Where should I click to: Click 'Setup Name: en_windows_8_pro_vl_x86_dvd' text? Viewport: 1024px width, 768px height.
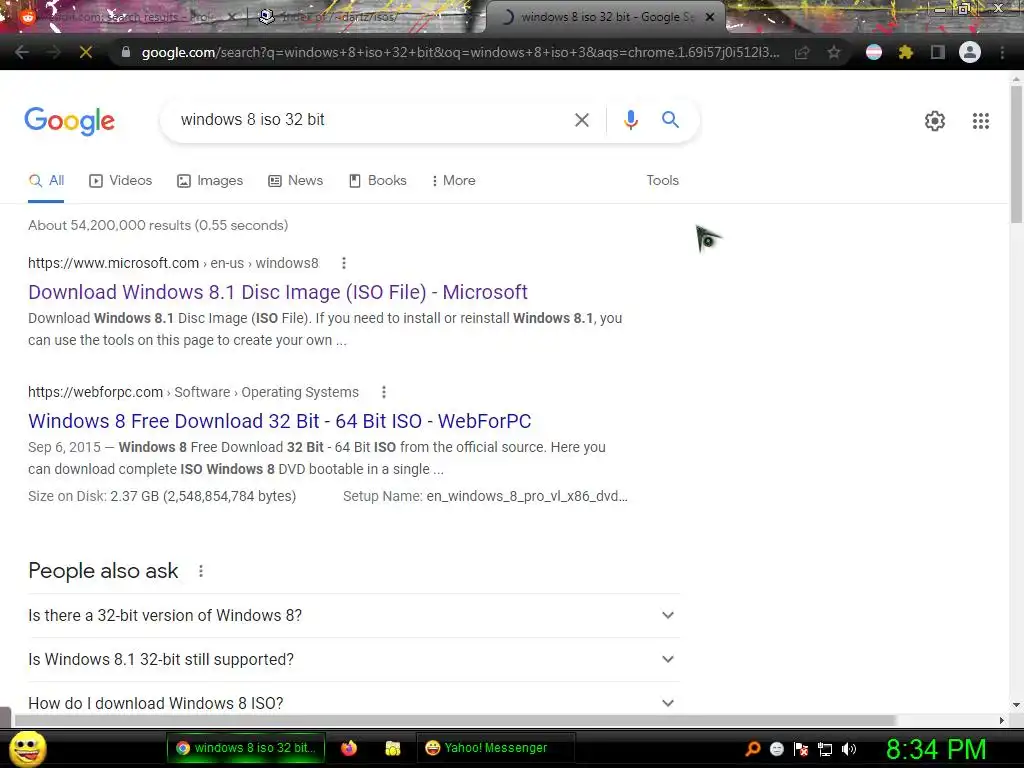click(485, 496)
